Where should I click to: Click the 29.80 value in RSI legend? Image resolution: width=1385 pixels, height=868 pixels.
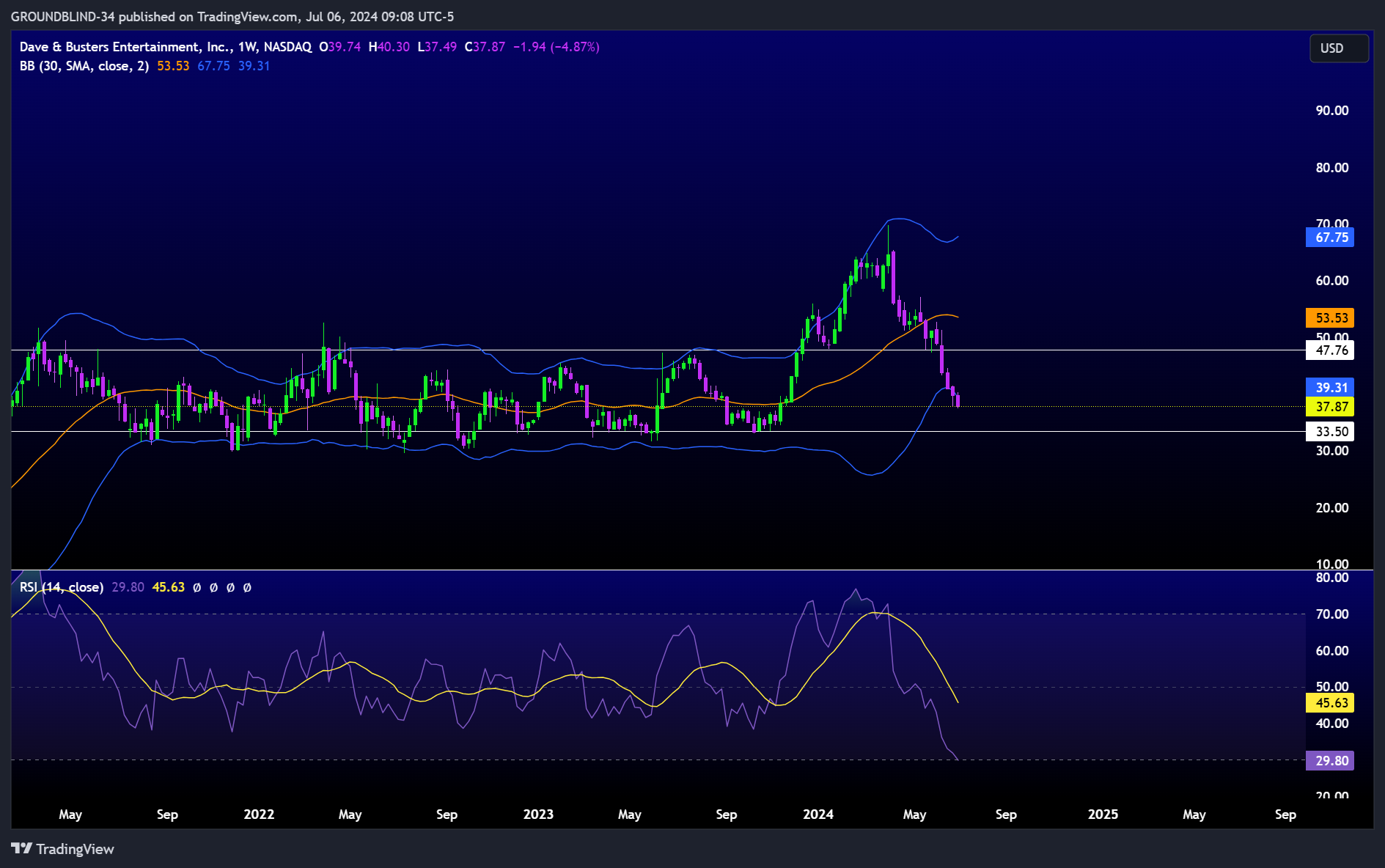click(128, 587)
